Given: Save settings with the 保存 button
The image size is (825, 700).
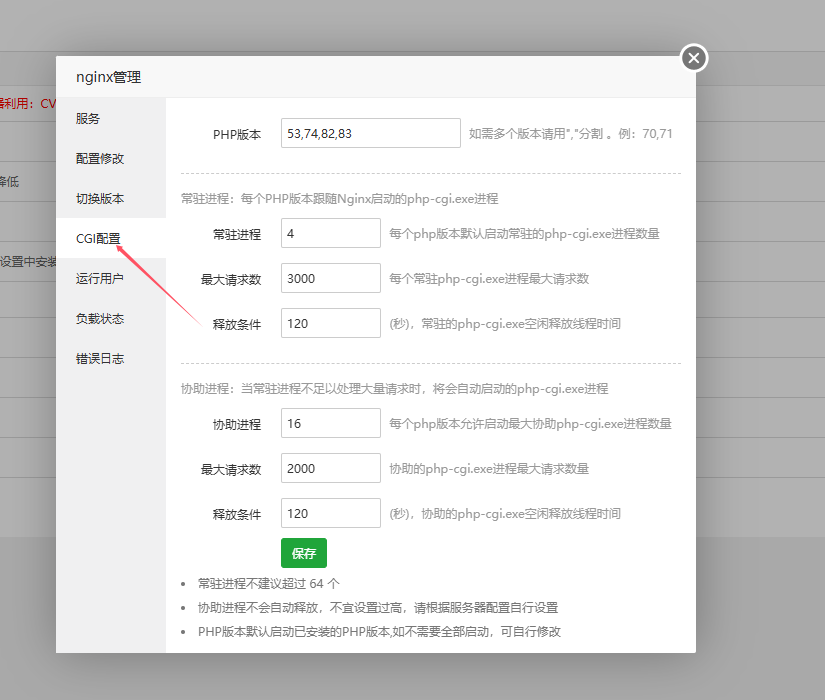Looking at the screenshot, I should (304, 553).
